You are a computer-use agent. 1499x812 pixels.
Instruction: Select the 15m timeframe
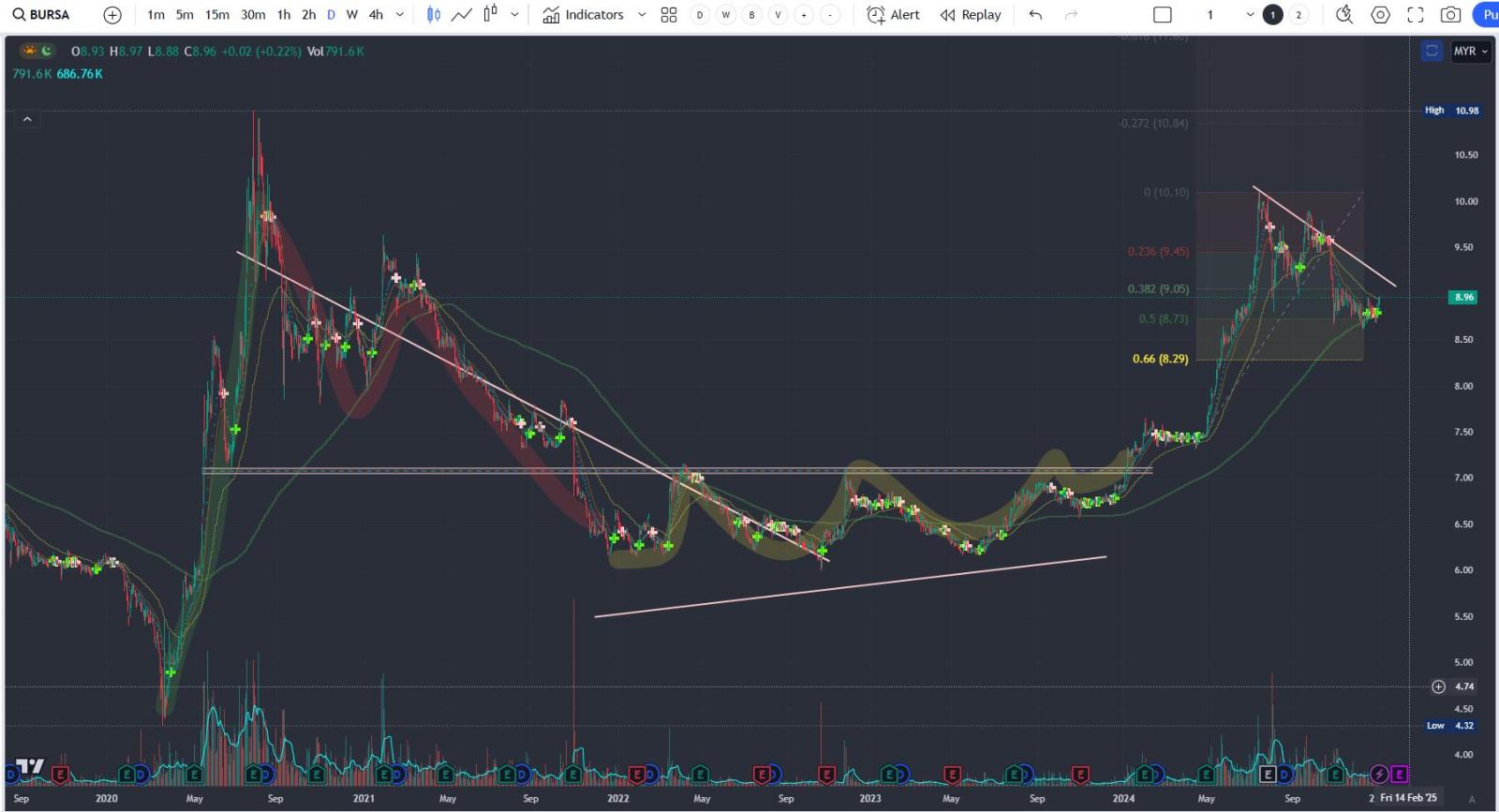coord(217,15)
